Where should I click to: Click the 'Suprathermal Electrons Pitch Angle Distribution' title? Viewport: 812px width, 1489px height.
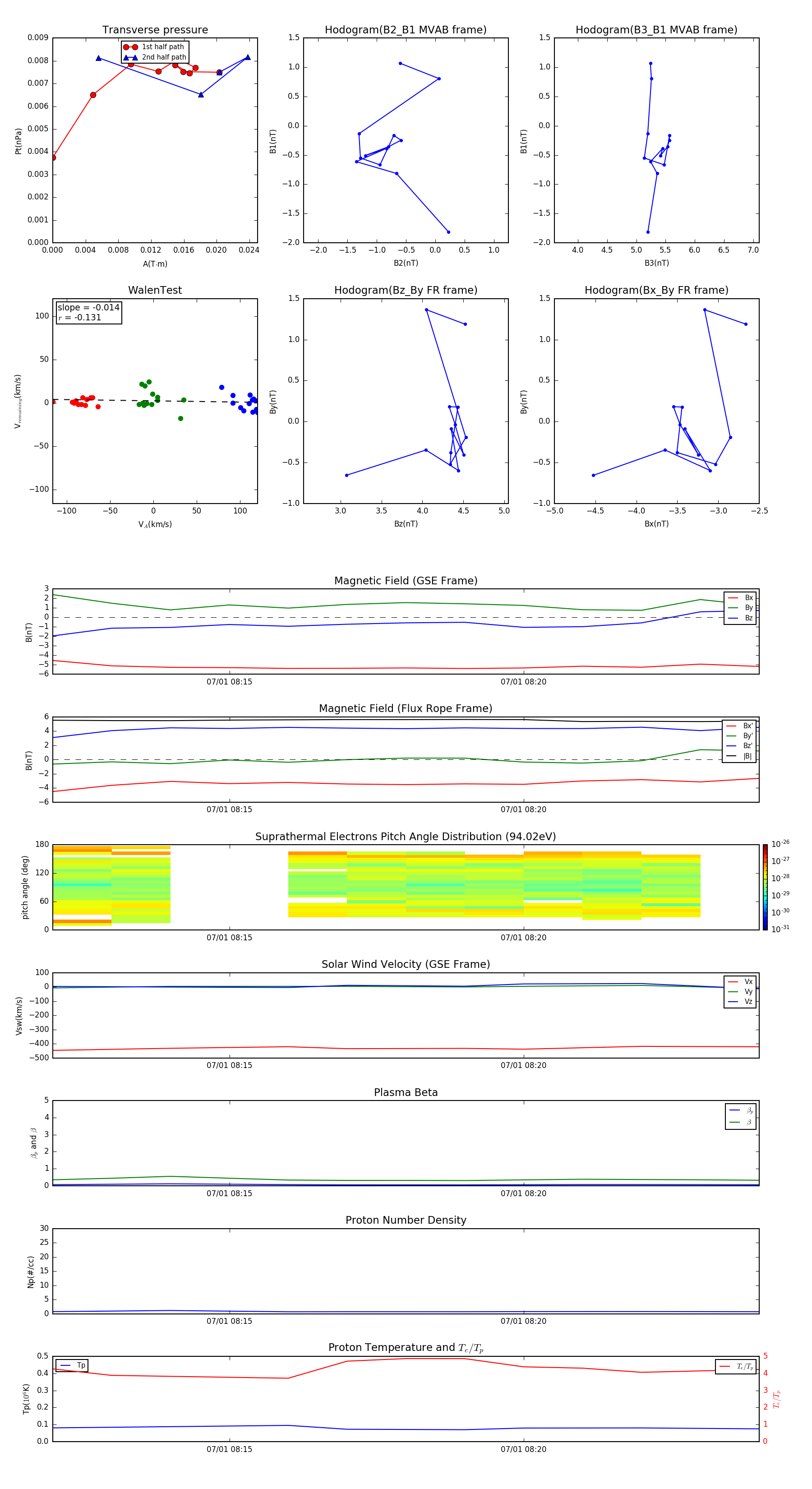pos(406,837)
